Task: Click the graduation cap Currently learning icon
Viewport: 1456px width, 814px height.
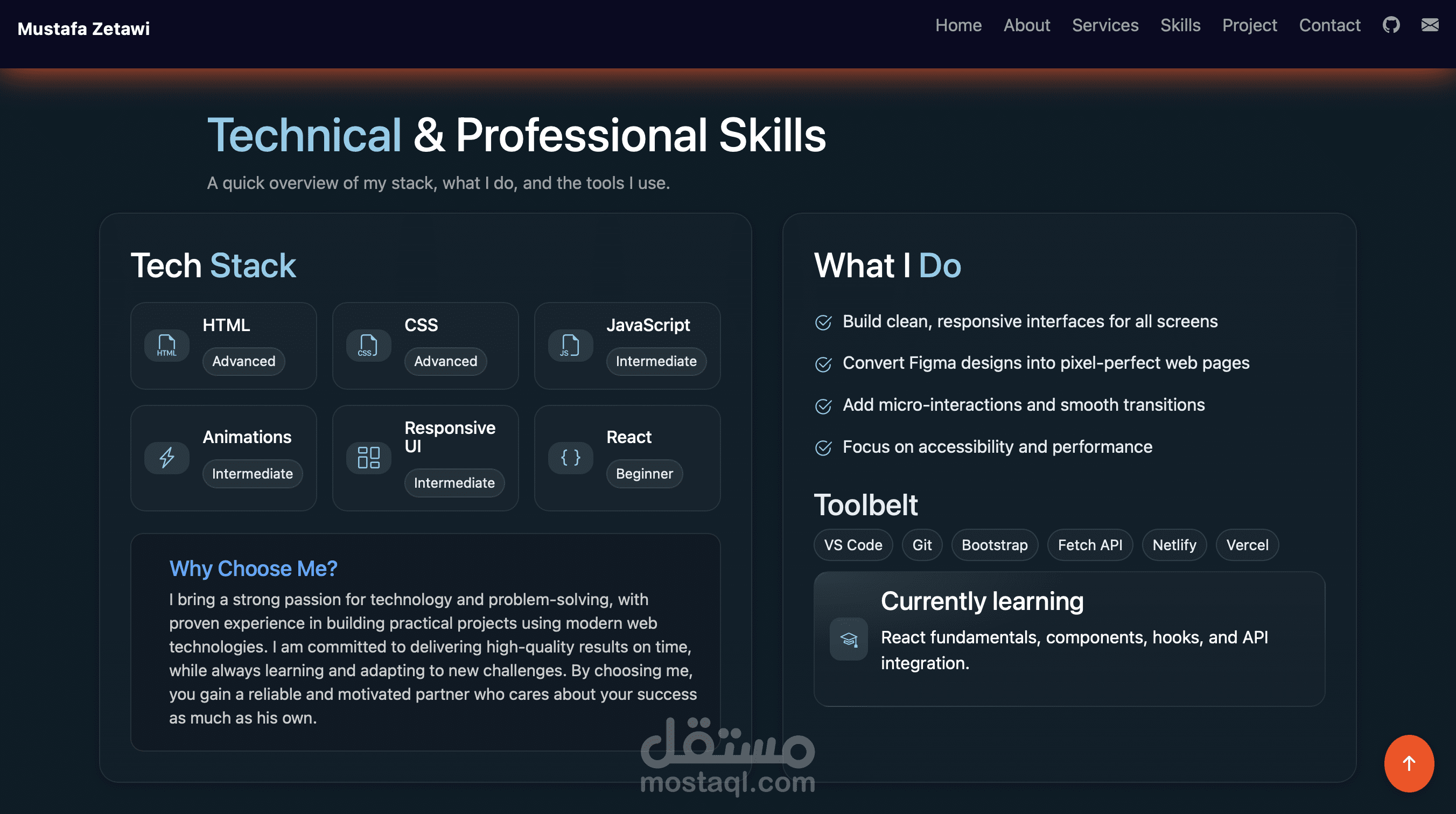Action: (849, 640)
